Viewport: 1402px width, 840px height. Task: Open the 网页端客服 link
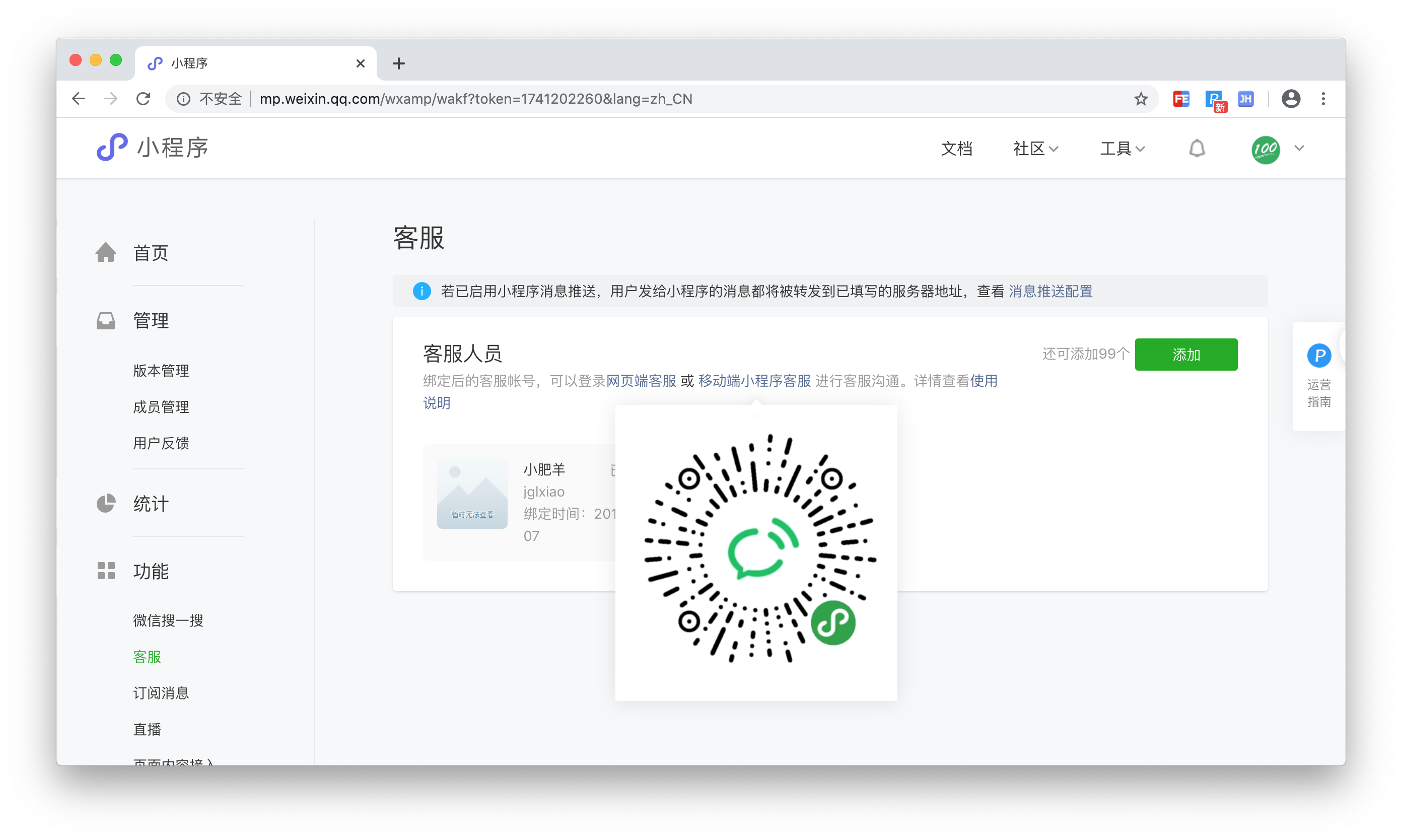click(641, 381)
